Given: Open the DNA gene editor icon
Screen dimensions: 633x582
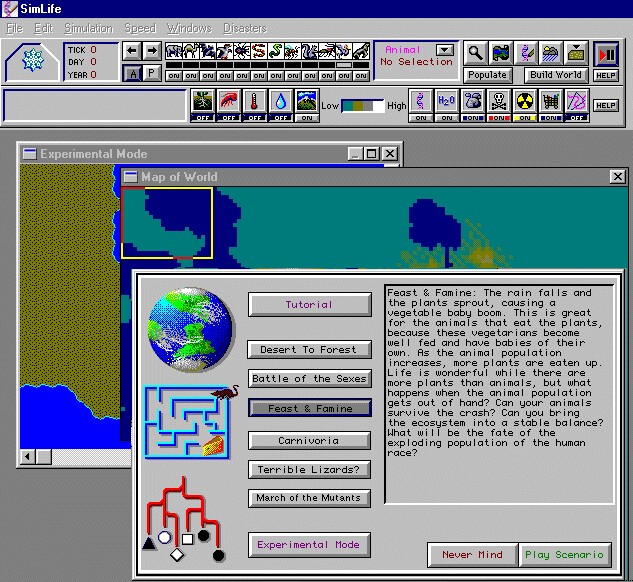Looking at the screenshot, I should click(x=526, y=53).
